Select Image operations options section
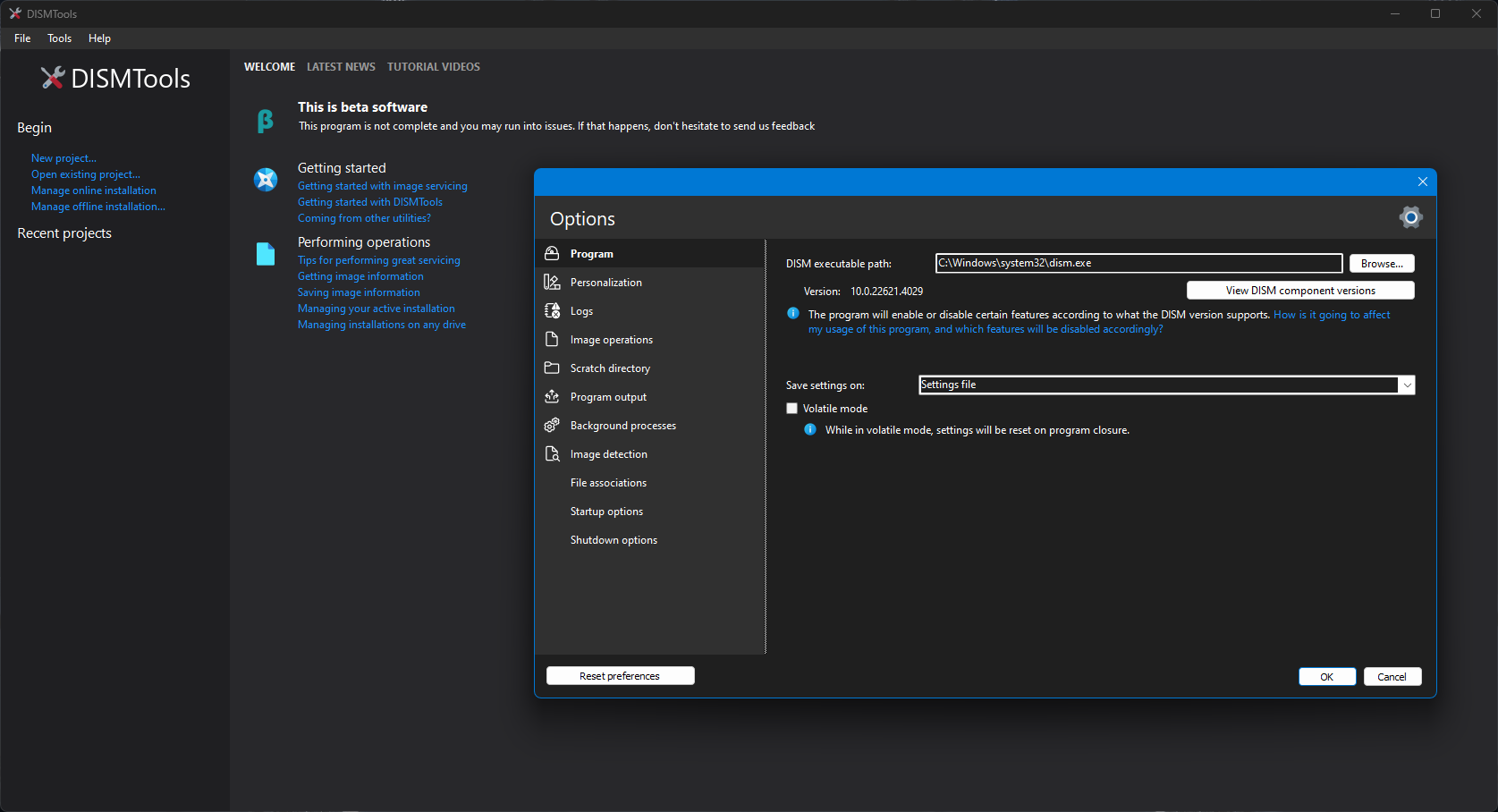 pos(650,339)
